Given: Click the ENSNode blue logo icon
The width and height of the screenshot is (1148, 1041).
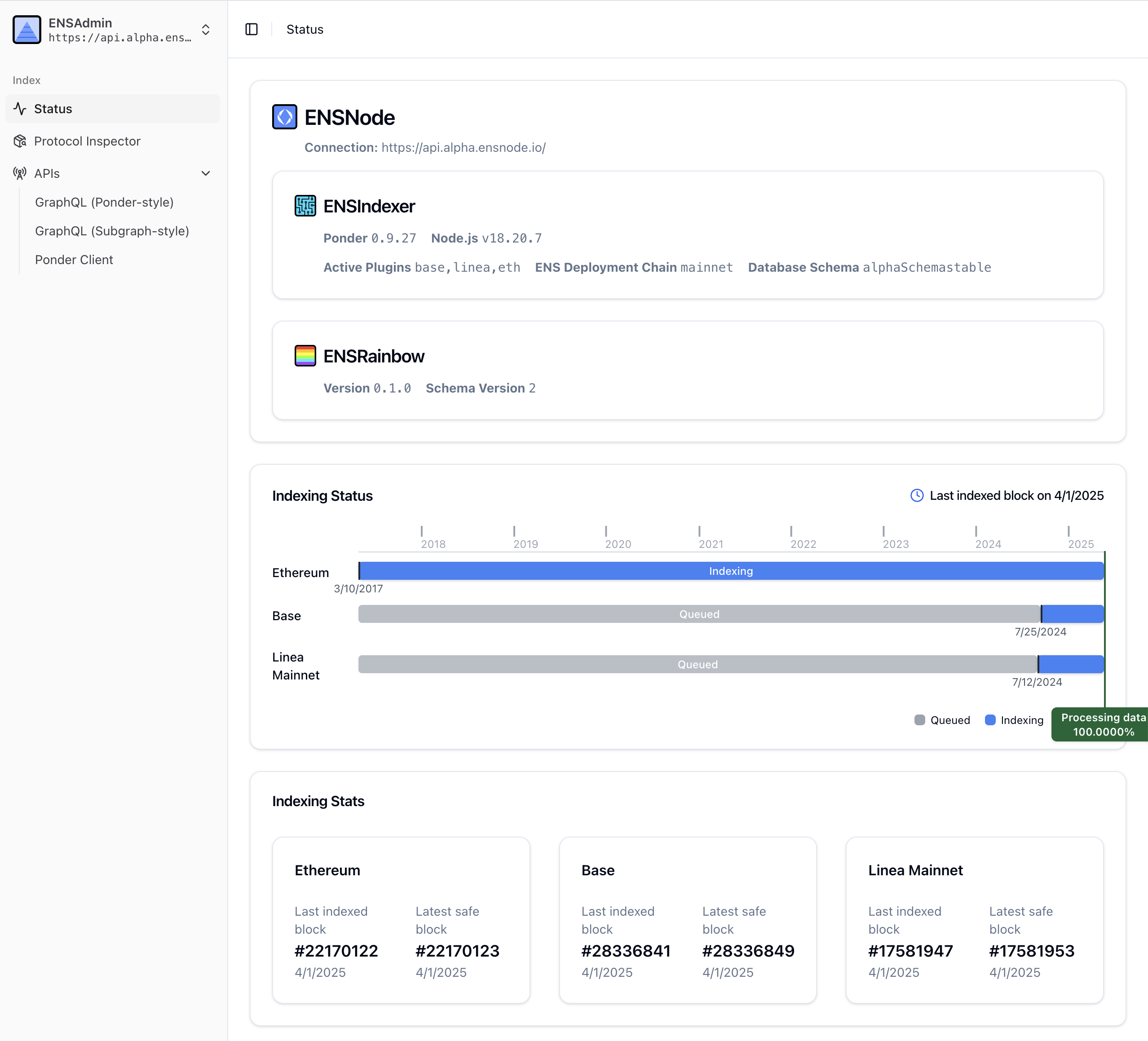Looking at the screenshot, I should point(285,117).
